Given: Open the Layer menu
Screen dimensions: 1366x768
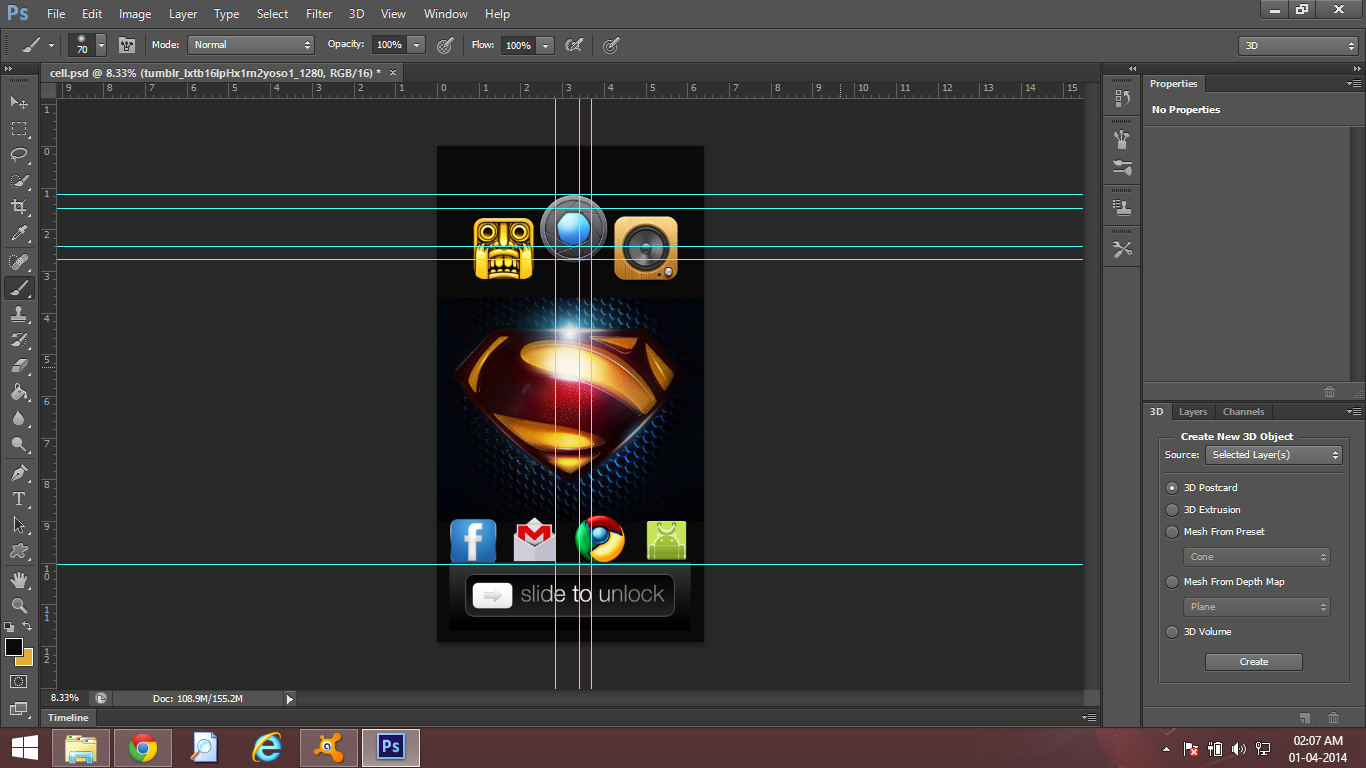Looking at the screenshot, I should (x=183, y=14).
